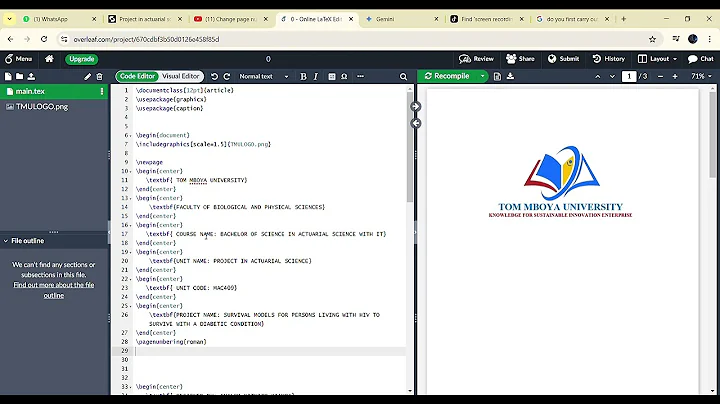720x404 pixels.
Task: Collapse the File outline section
Action: [x=6, y=241]
